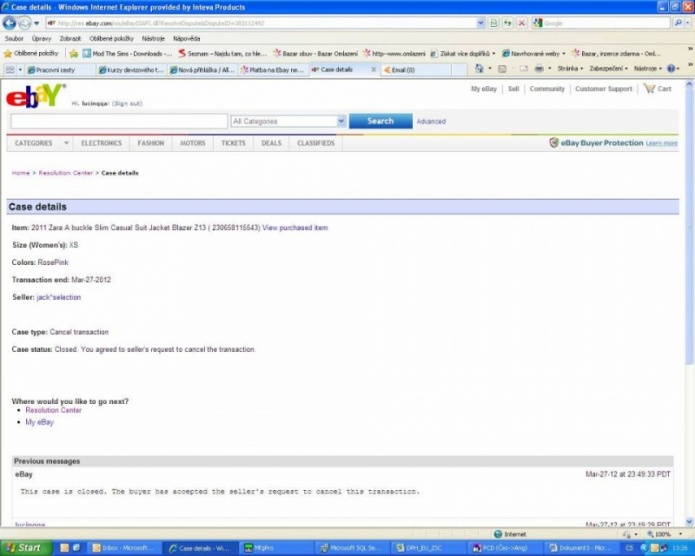Click the Resolution Center bullet link
The height and width of the screenshot is (556, 695).
tap(54, 410)
